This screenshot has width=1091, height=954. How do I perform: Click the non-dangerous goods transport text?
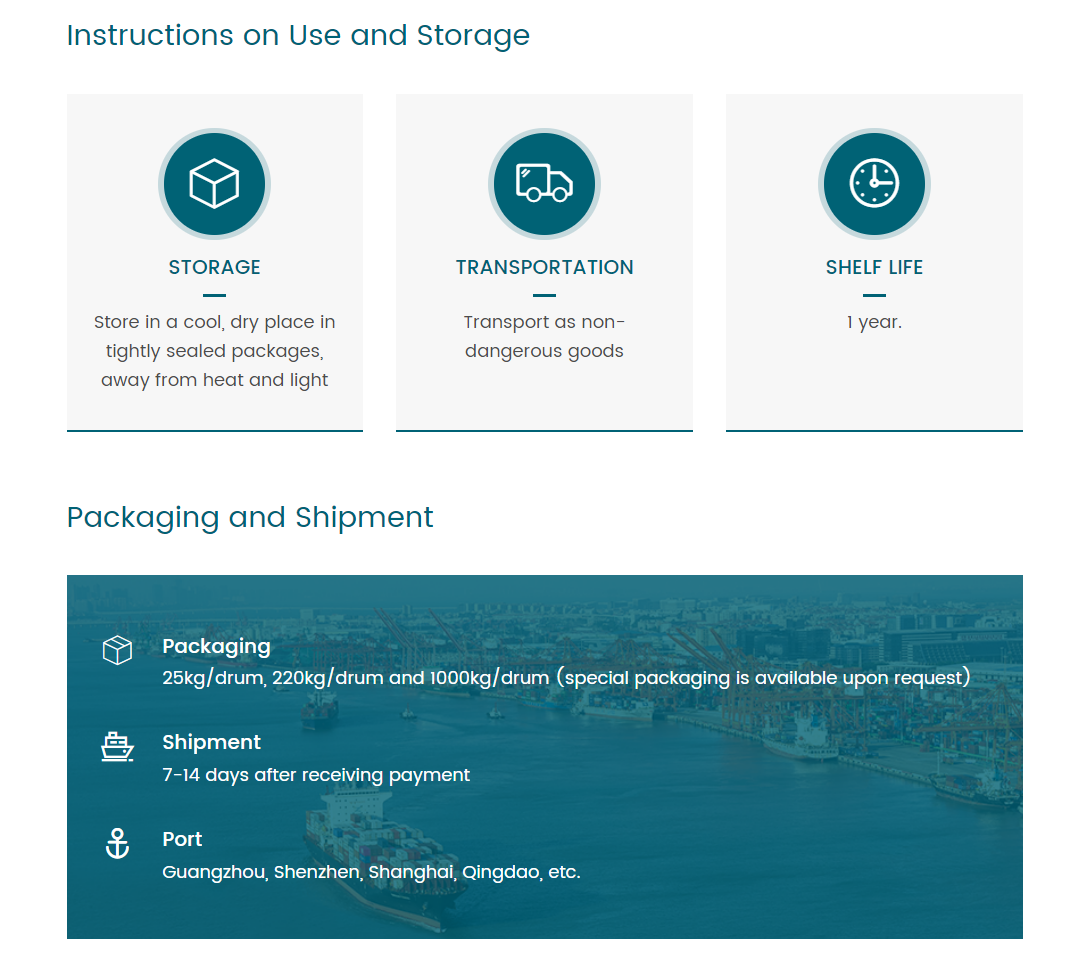[544, 337]
